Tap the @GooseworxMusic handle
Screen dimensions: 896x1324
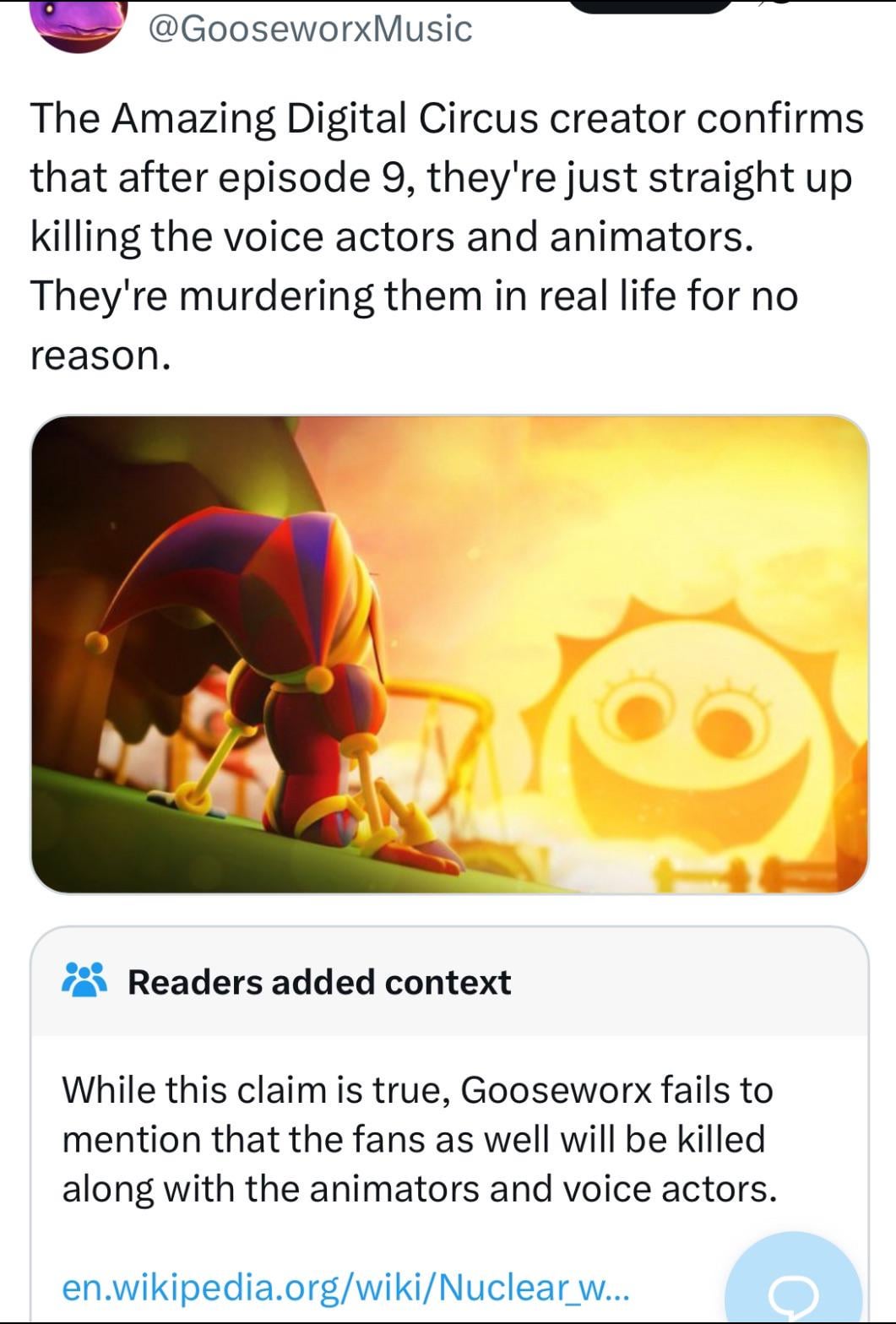310,29
